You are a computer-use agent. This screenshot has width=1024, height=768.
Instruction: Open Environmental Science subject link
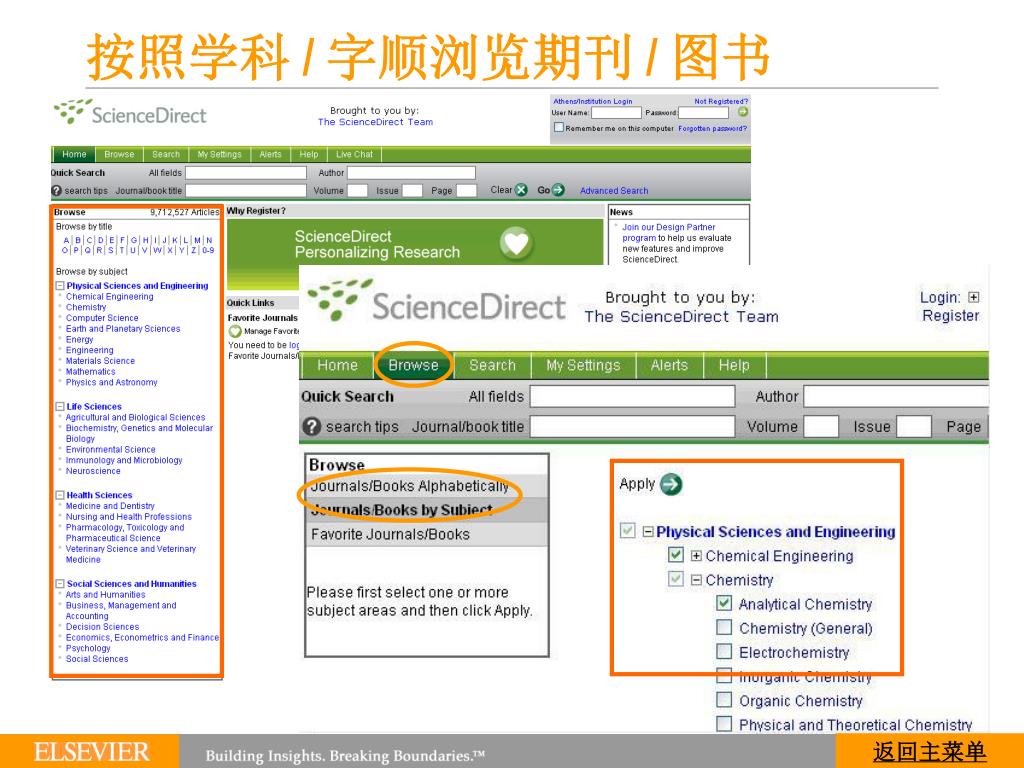[x=110, y=450]
